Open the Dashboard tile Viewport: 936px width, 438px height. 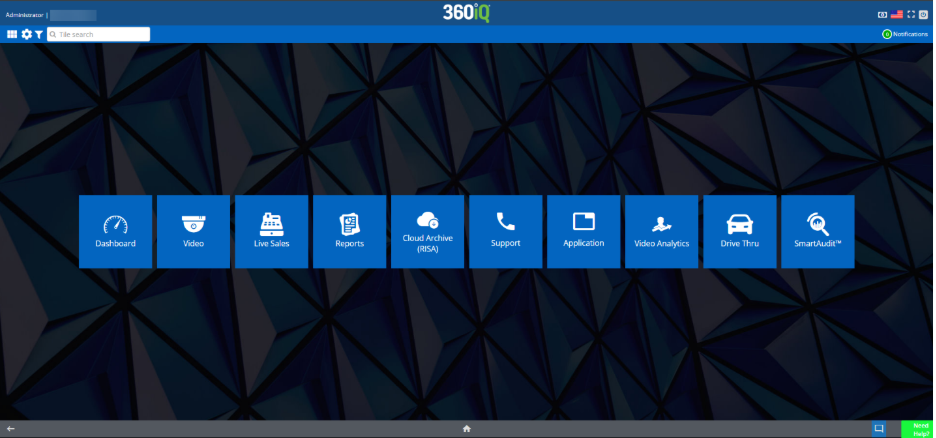[116, 231]
